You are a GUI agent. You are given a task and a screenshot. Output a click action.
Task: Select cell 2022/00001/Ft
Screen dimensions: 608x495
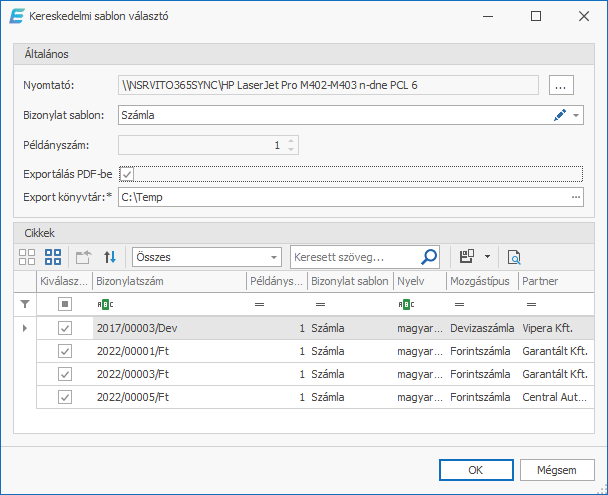(x=169, y=351)
